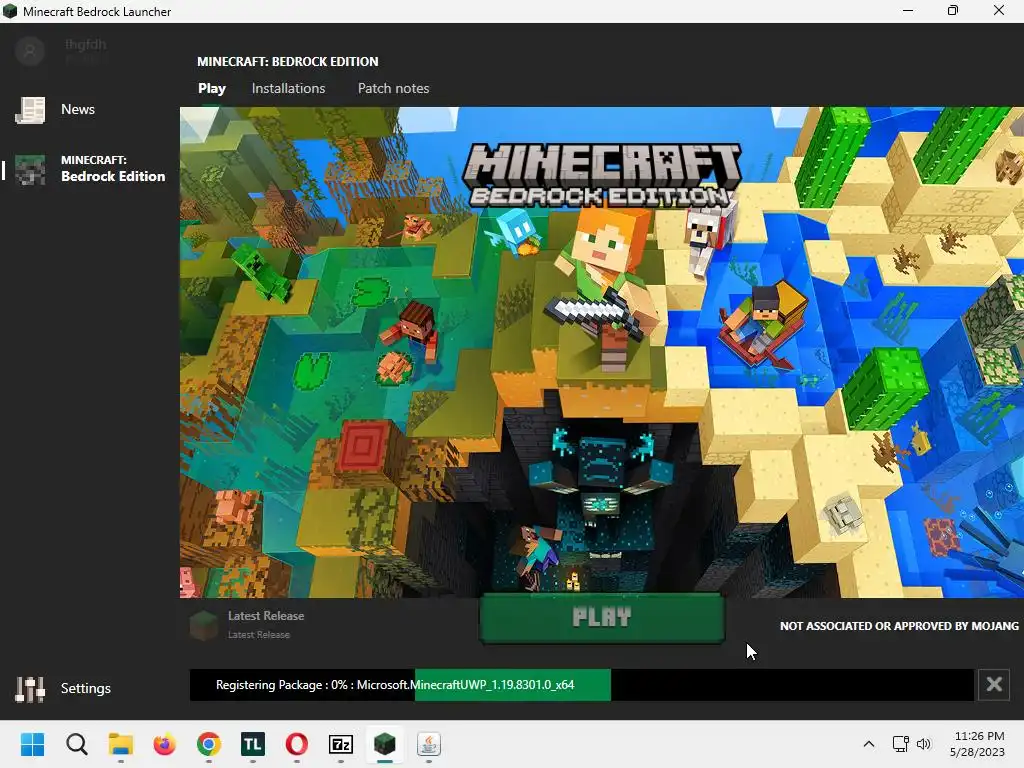The height and width of the screenshot is (768, 1024).
Task: Click the 'NOT ASSOCIATED OR APPROVED BY MOJANG' text
Action: click(899, 626)
